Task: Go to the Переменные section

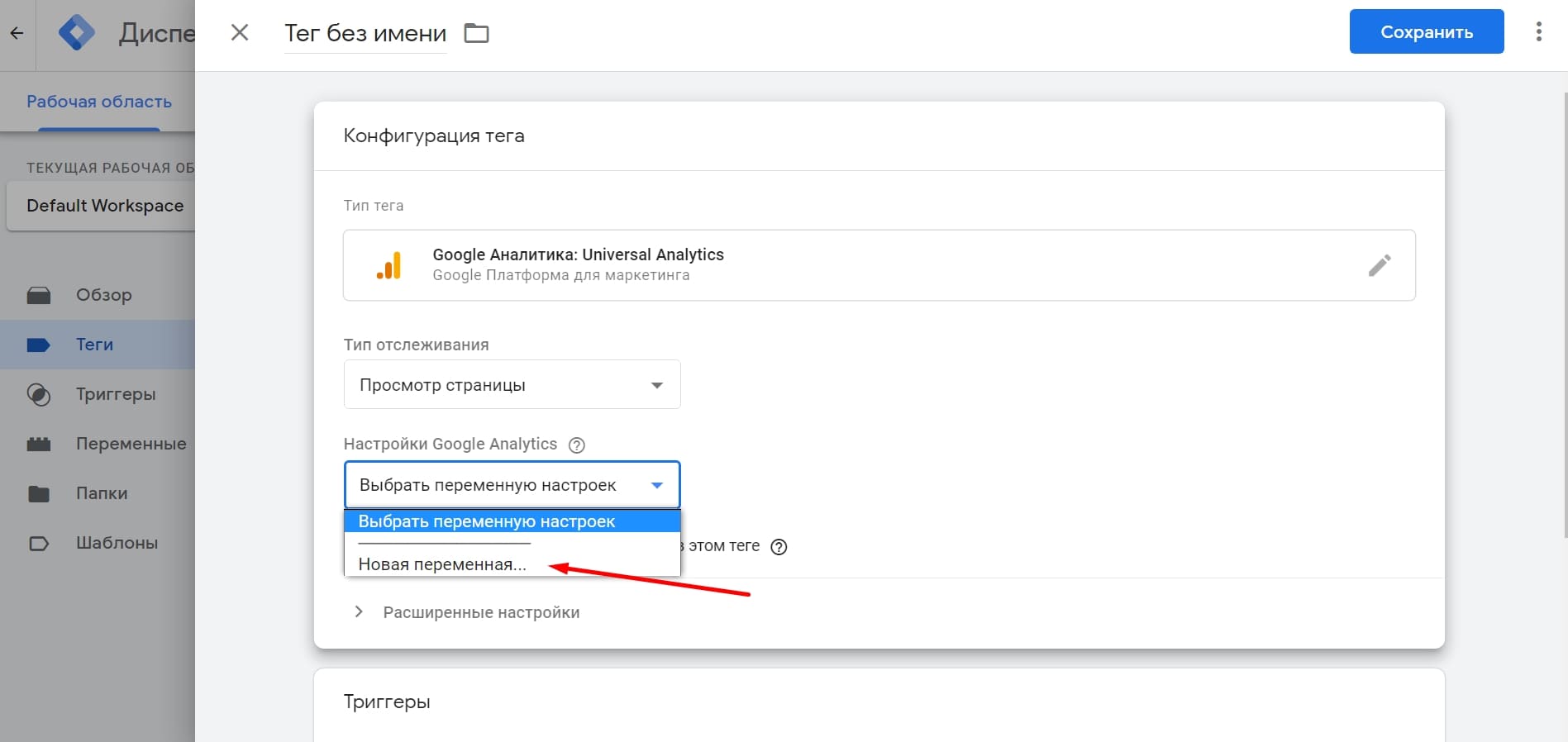Action: click(131, 444)
